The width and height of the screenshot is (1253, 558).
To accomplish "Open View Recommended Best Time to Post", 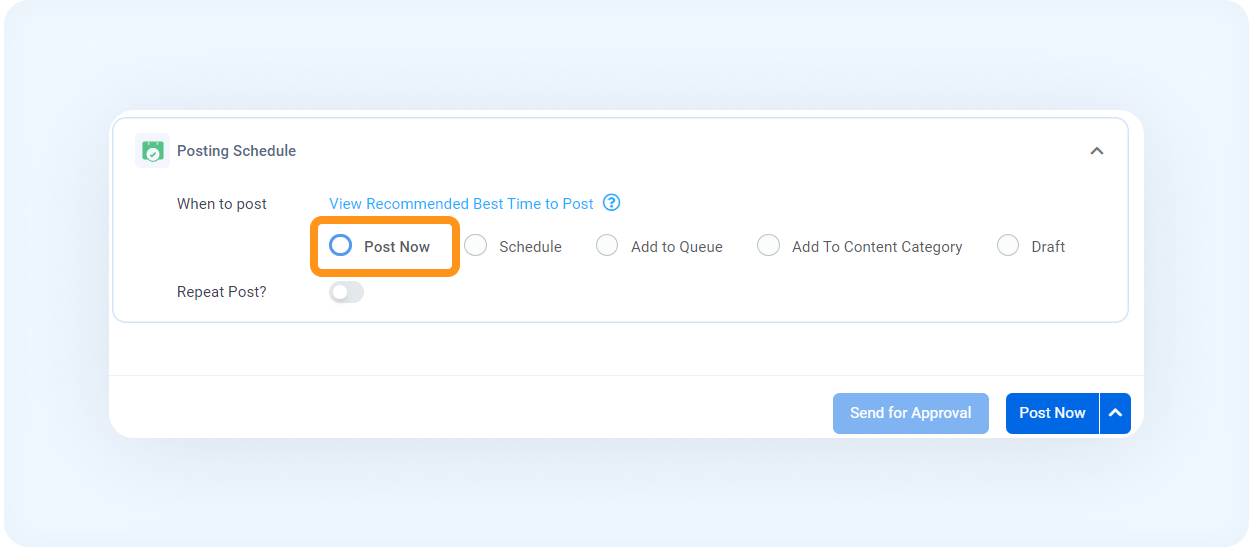I will pyautogui.click(x=461, y=204).
